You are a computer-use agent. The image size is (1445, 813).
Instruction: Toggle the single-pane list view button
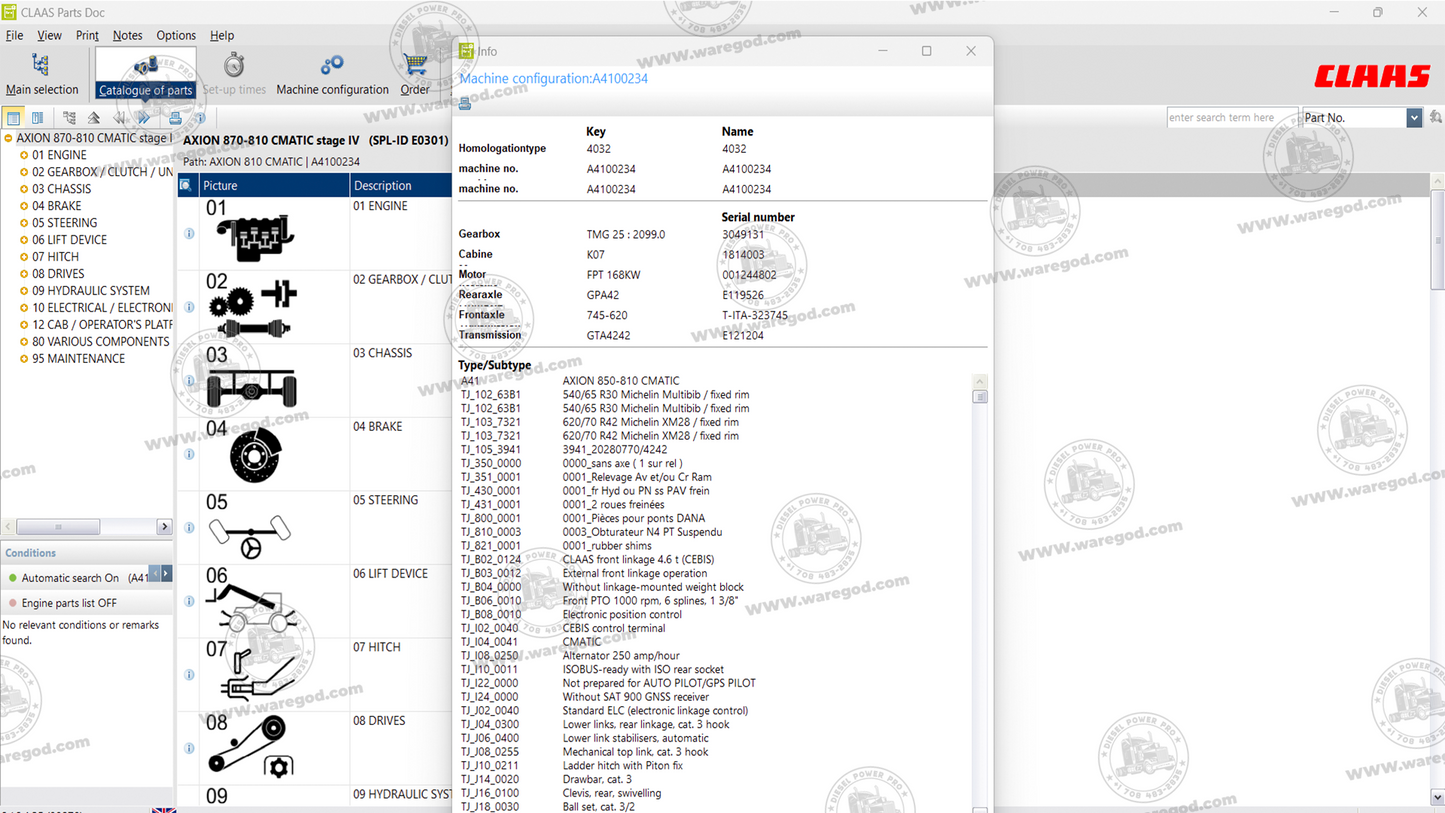[x=13, y=118]
